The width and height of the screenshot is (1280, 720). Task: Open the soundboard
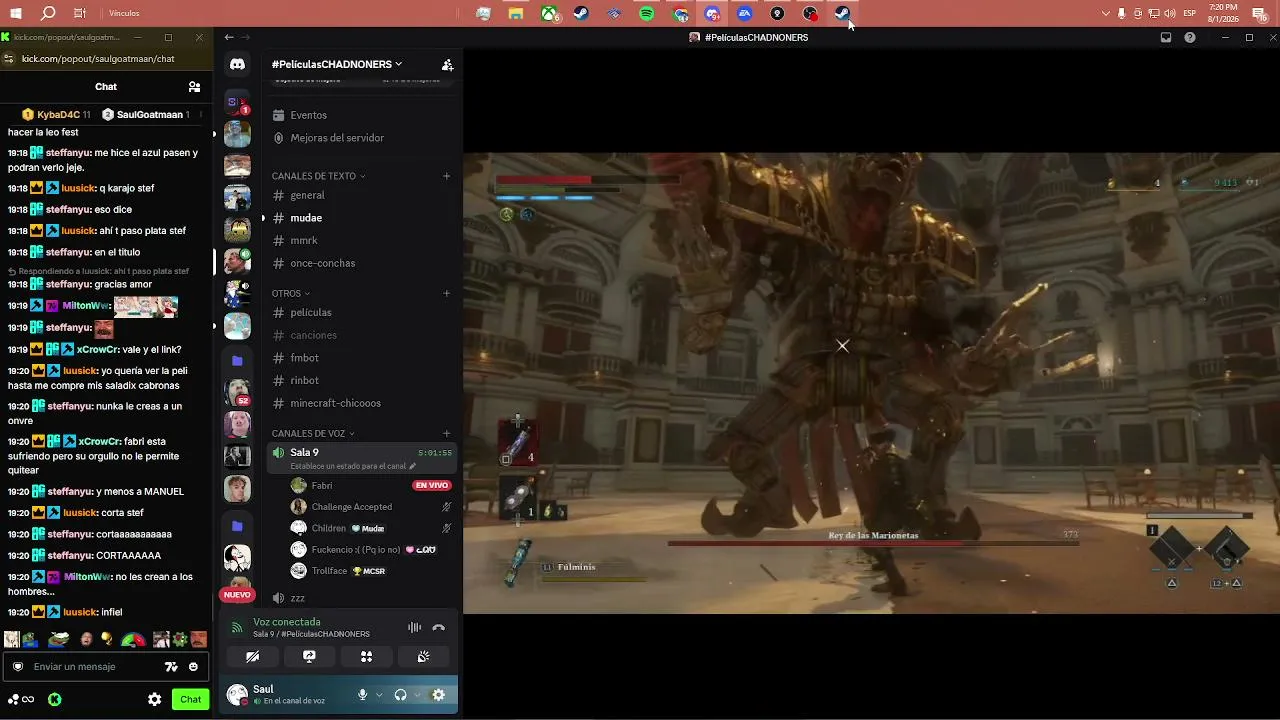point(424,657)
